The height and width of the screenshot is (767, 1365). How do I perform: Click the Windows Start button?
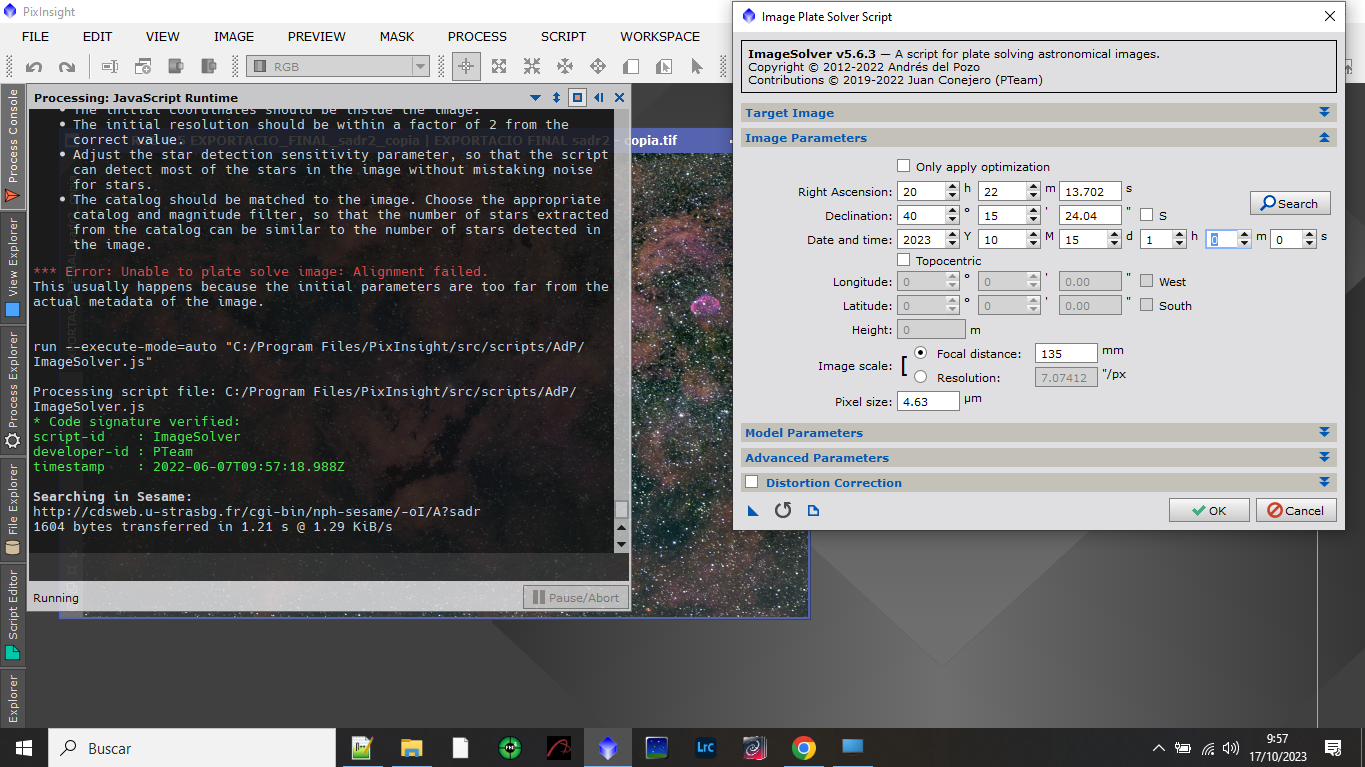coord(23,748)
